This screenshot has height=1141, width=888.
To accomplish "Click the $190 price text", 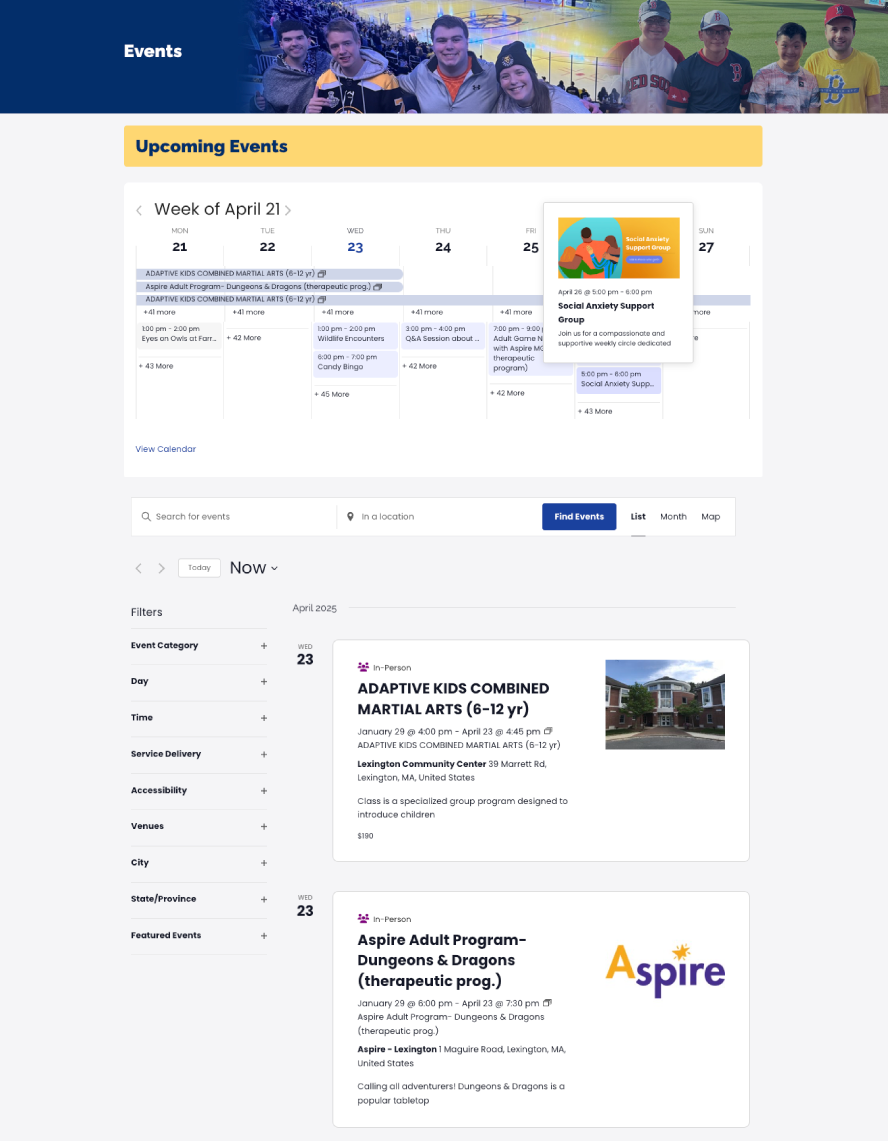I will click(x=365, y=836).
